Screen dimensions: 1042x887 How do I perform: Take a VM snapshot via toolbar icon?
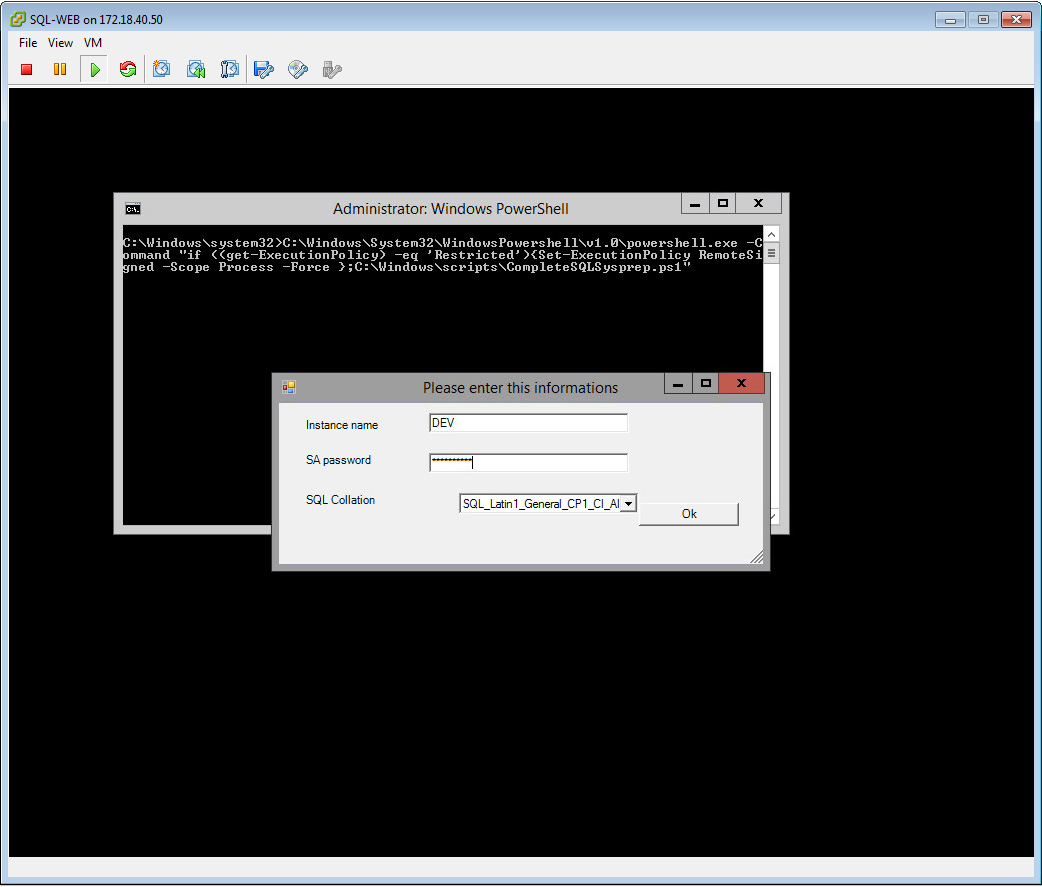(x=162, y=69)
